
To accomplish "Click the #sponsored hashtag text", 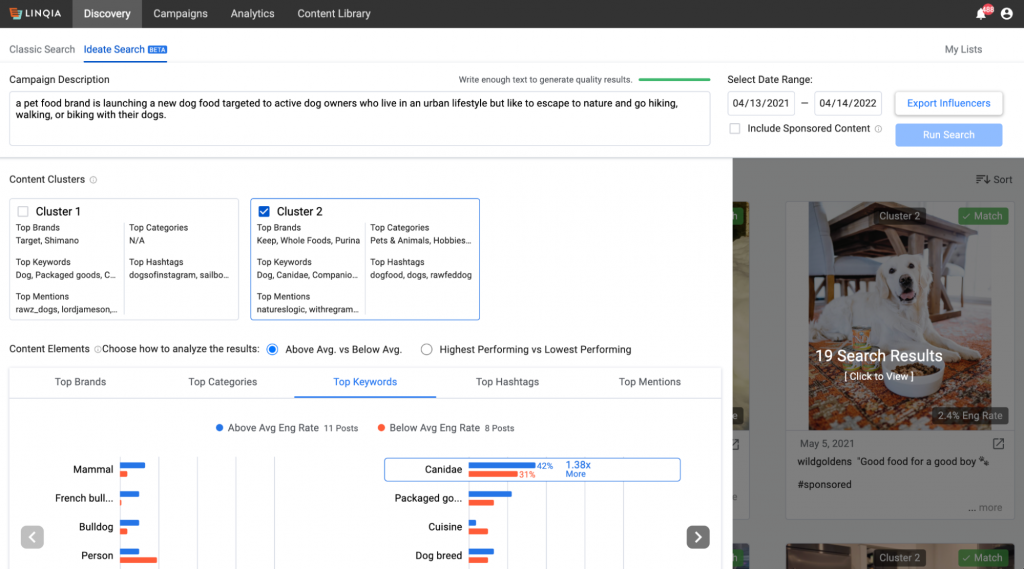I will click(x=824, y=485).
